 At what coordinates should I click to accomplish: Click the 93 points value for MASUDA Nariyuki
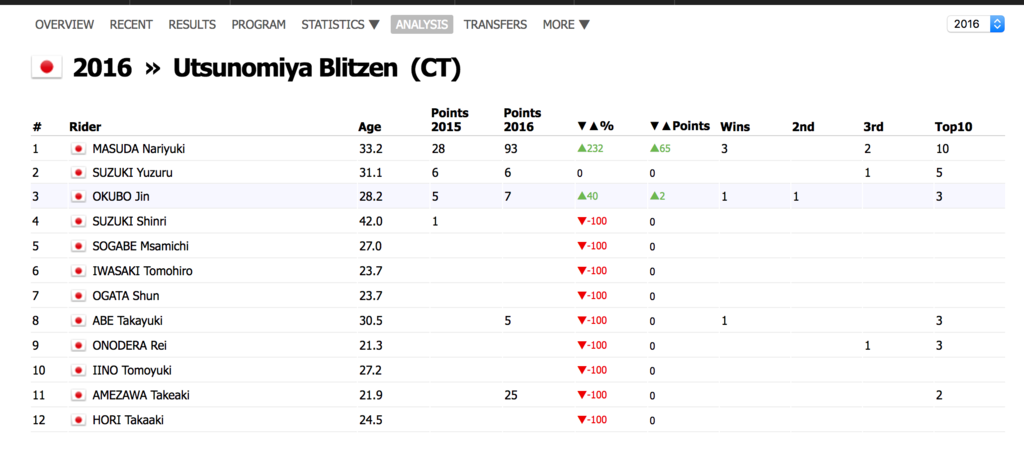point(510,148)
